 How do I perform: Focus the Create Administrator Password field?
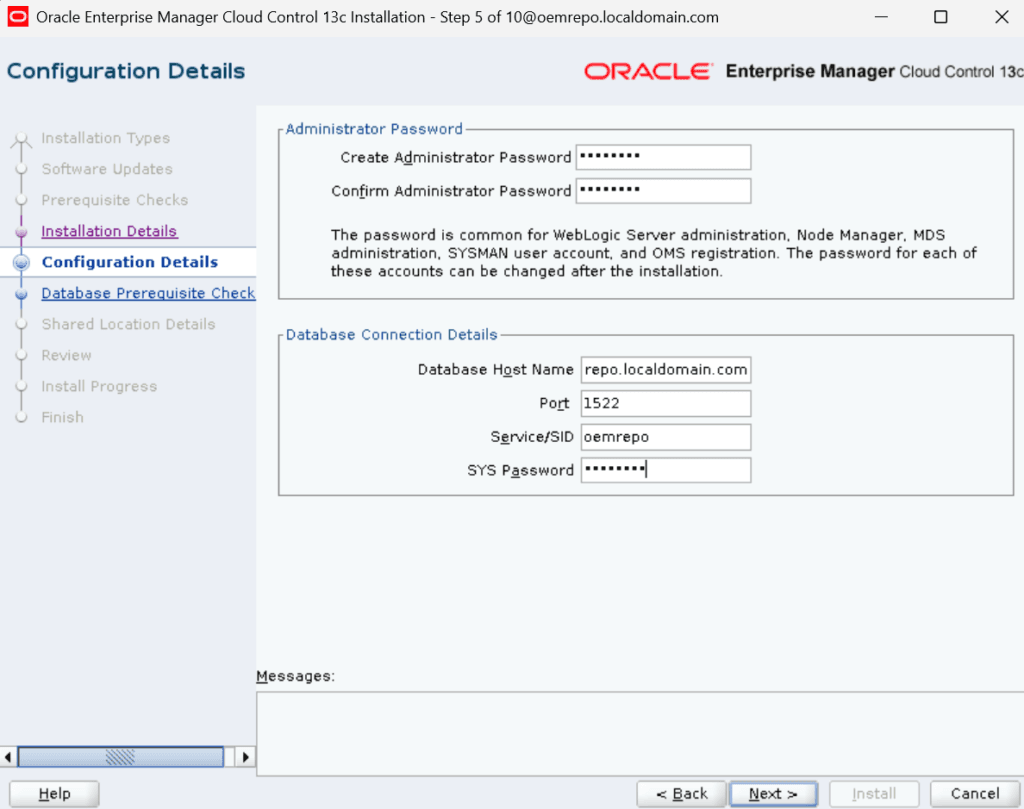pyautogui.click(x=664, y=157)
